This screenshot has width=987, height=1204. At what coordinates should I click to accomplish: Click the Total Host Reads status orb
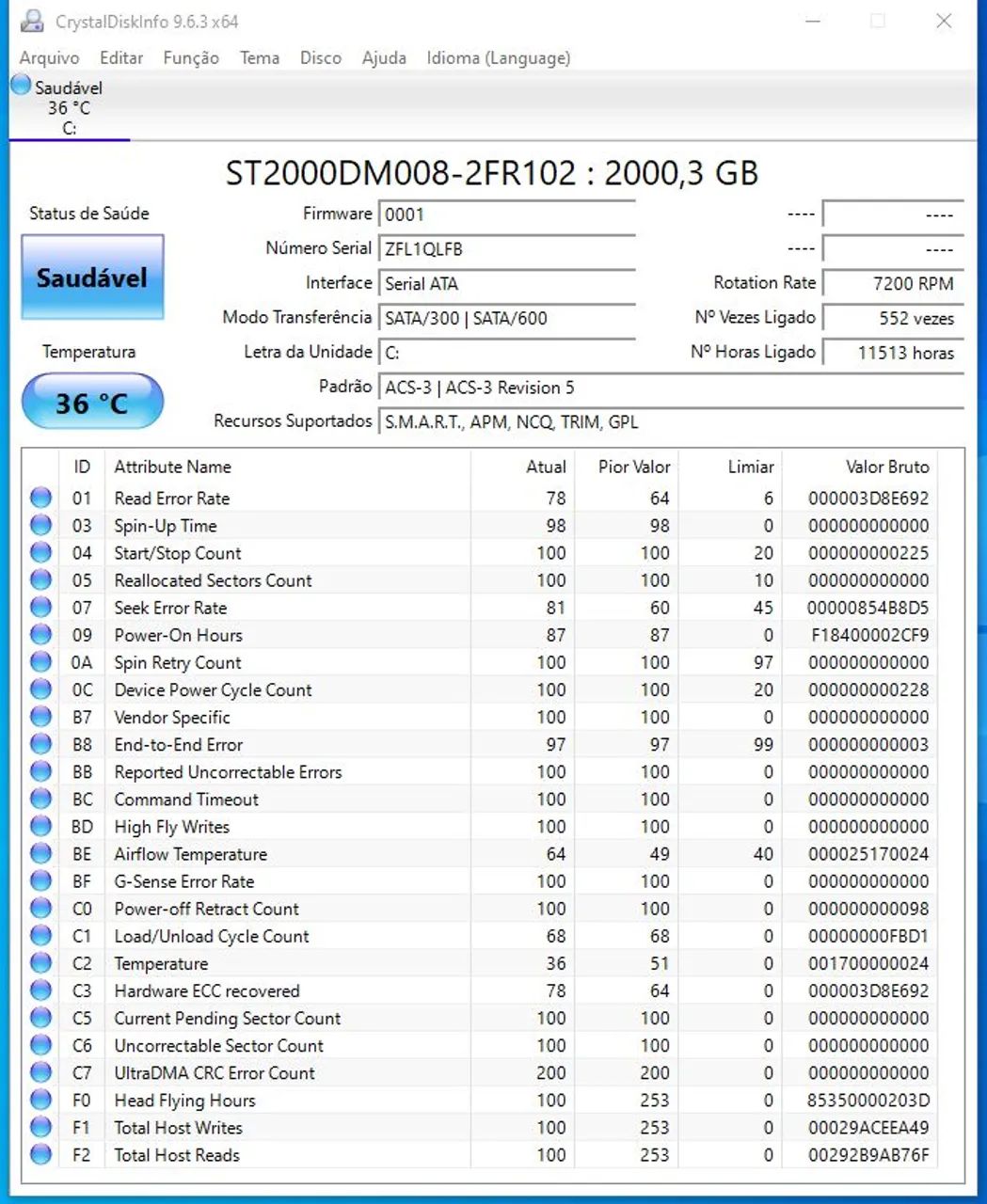(41, 1154)
